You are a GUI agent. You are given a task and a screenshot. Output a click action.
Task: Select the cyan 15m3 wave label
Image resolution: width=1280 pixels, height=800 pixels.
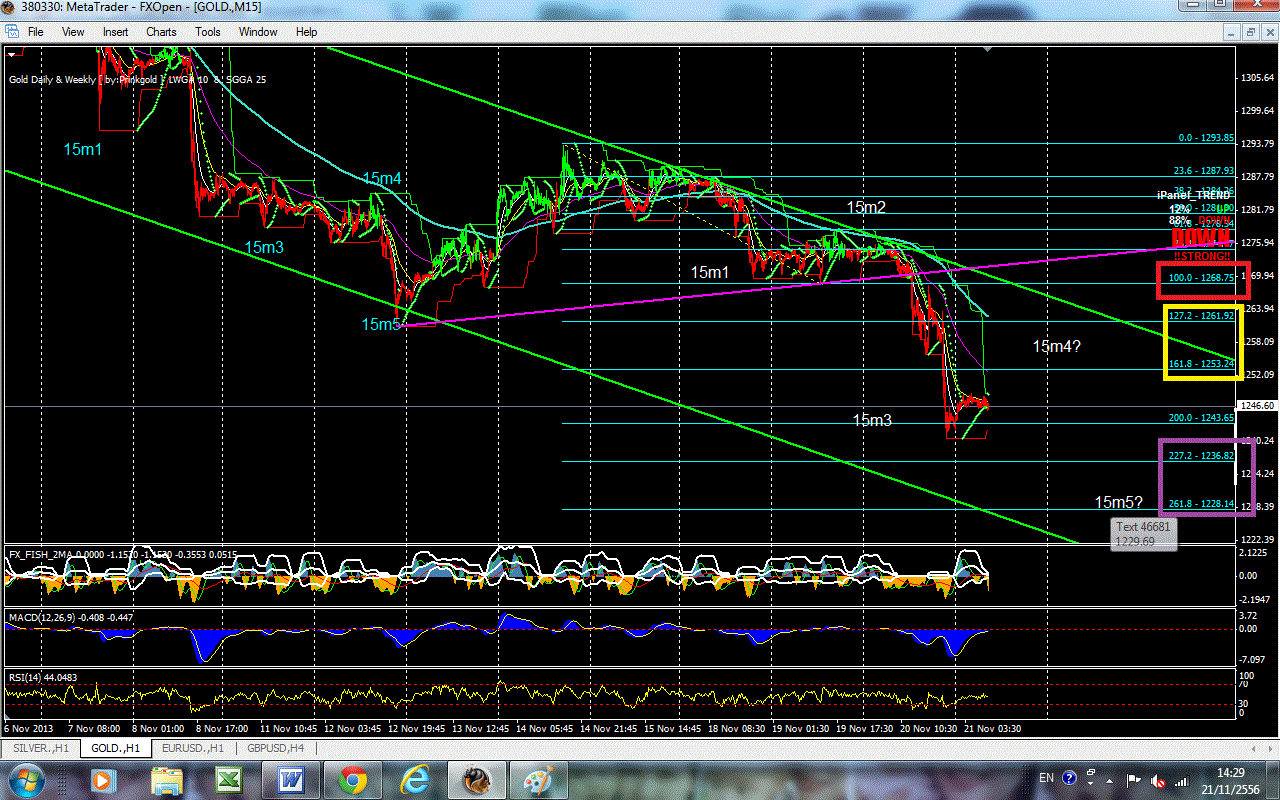(x=264, y=247)
